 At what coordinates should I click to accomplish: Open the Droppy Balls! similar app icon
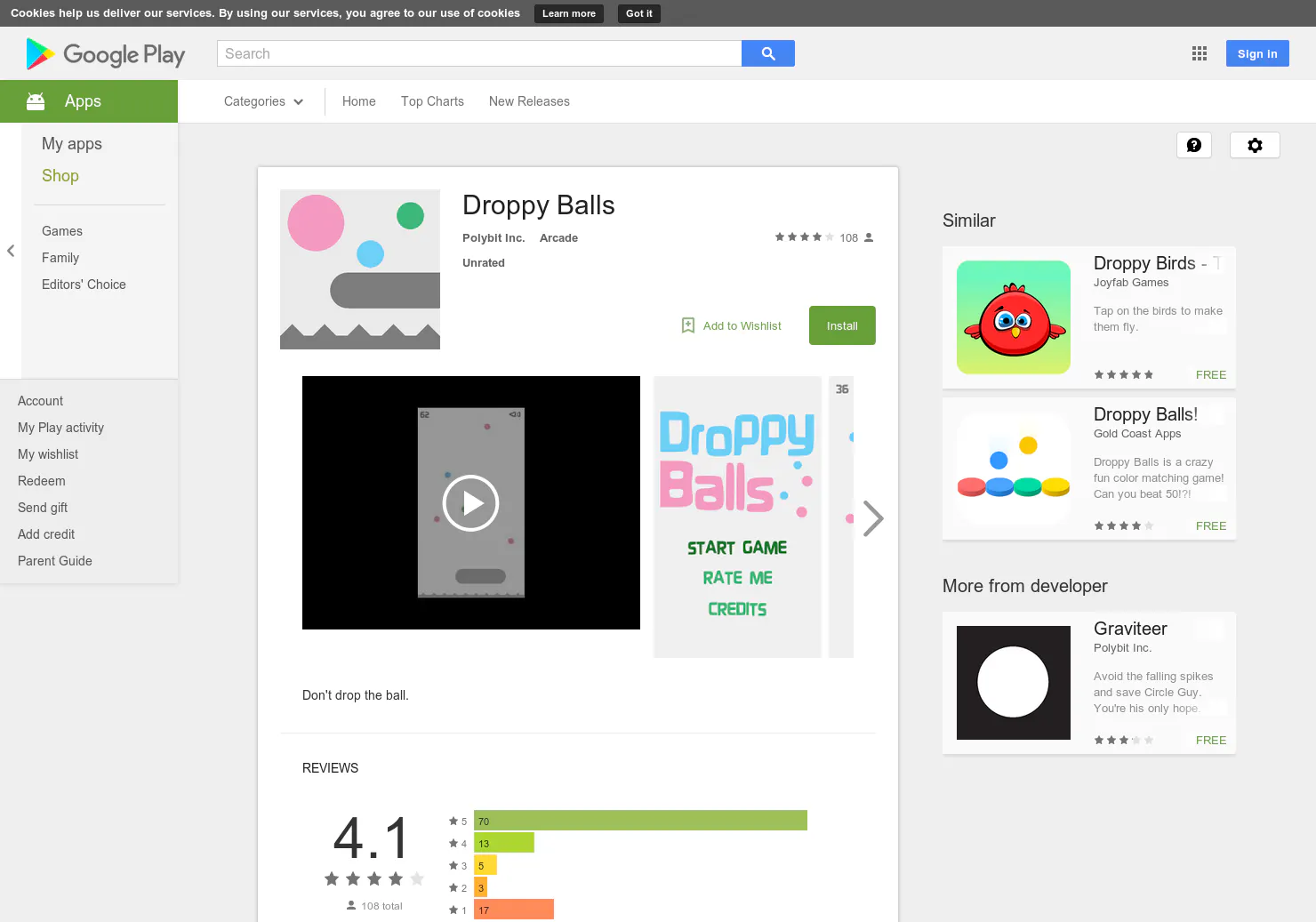click(1014, 469)
